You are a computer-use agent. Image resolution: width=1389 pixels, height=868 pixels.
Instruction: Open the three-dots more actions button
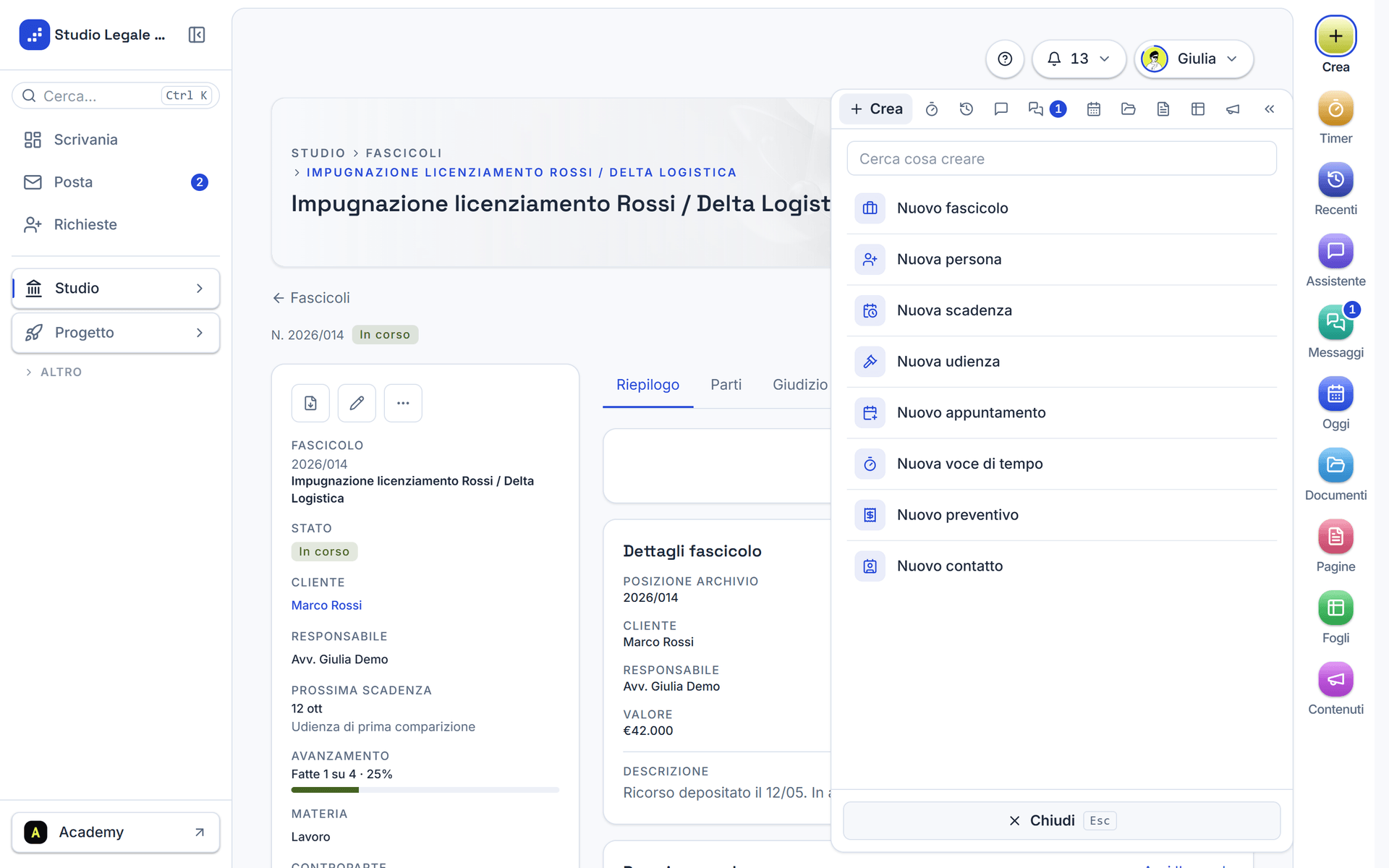403,403
